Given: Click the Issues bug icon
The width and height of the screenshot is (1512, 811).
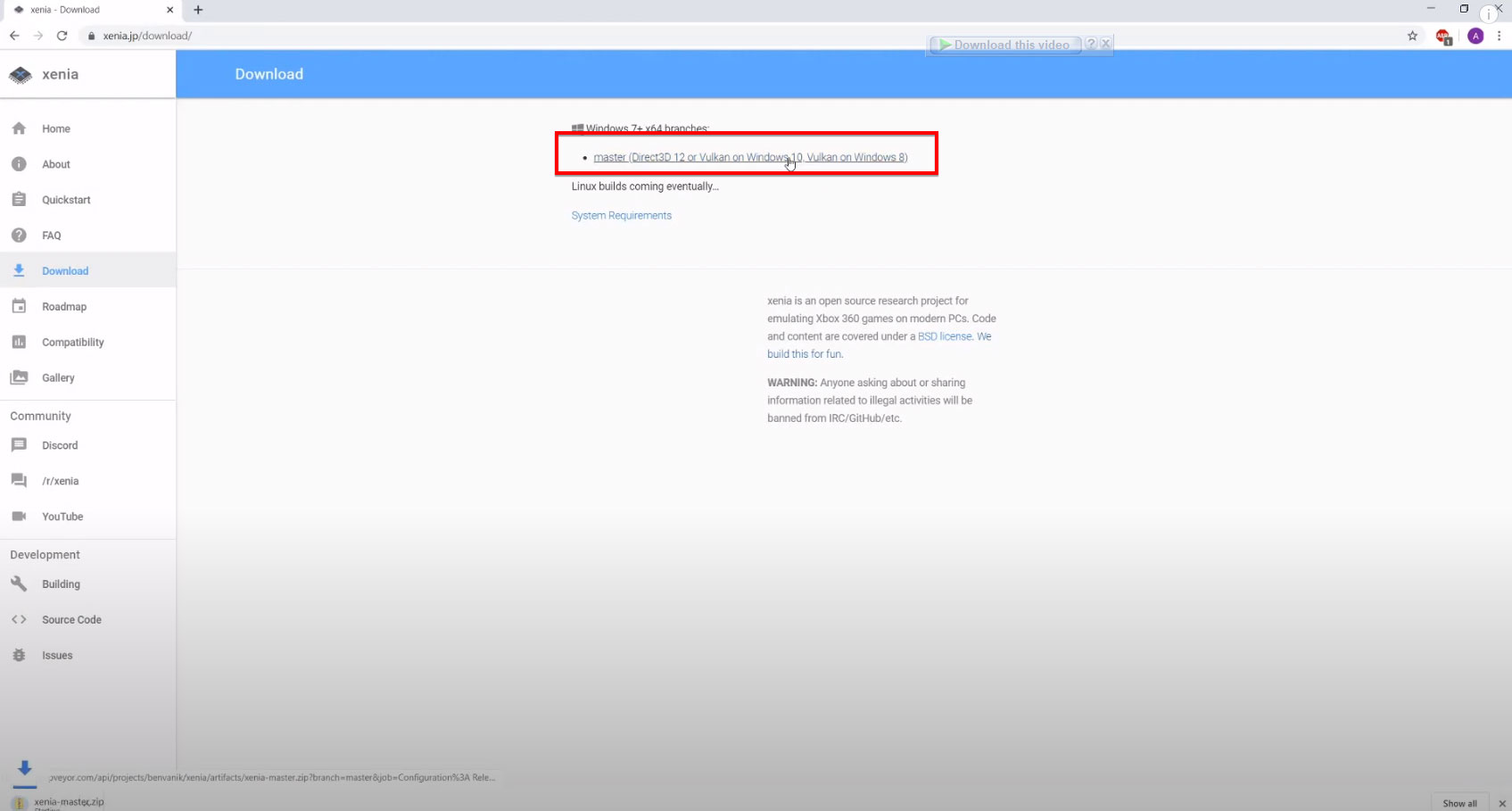Looking at the screenshot, I should tap(19, 655).
